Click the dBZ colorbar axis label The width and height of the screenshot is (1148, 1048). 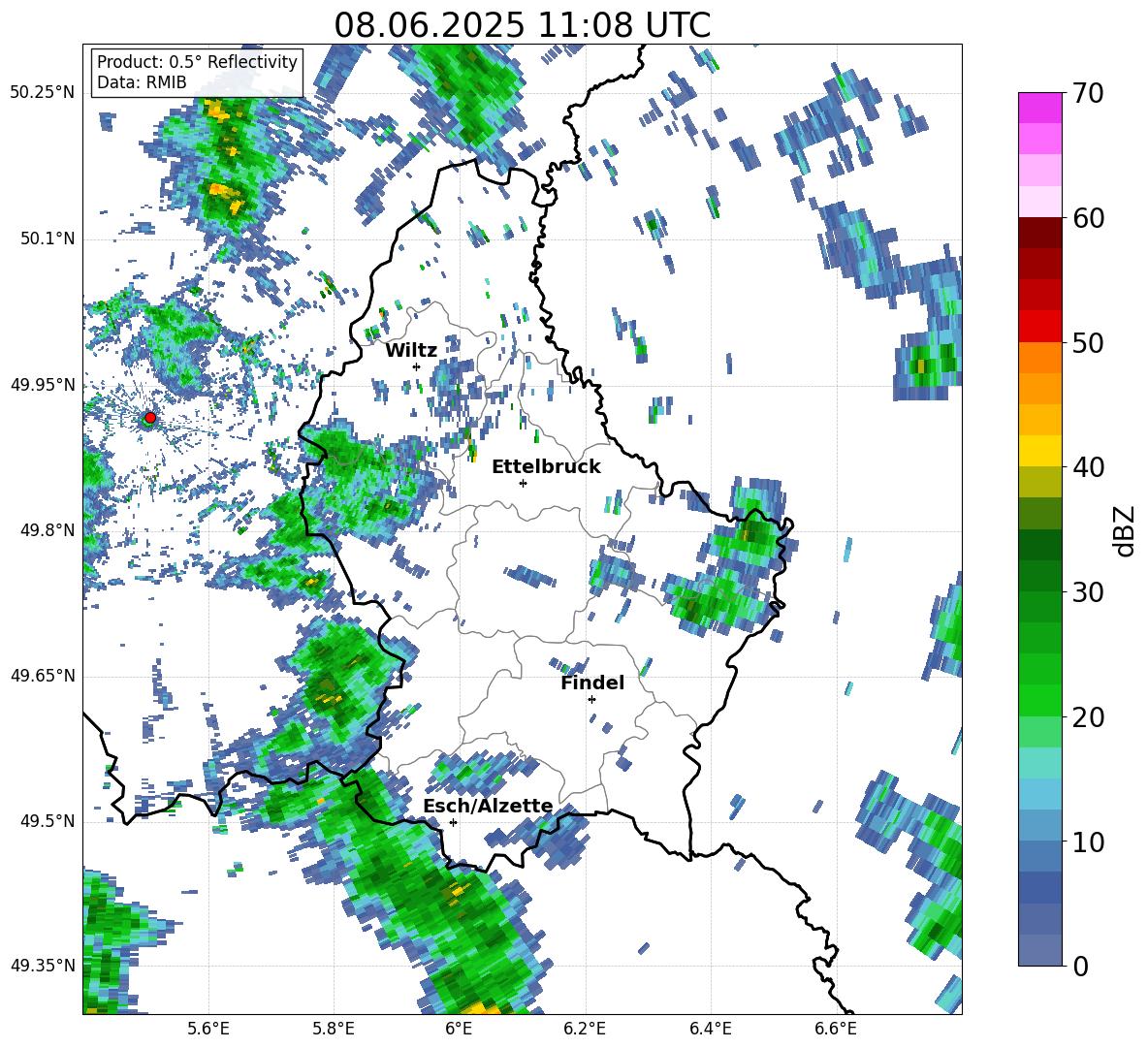tap(1126, 530)
